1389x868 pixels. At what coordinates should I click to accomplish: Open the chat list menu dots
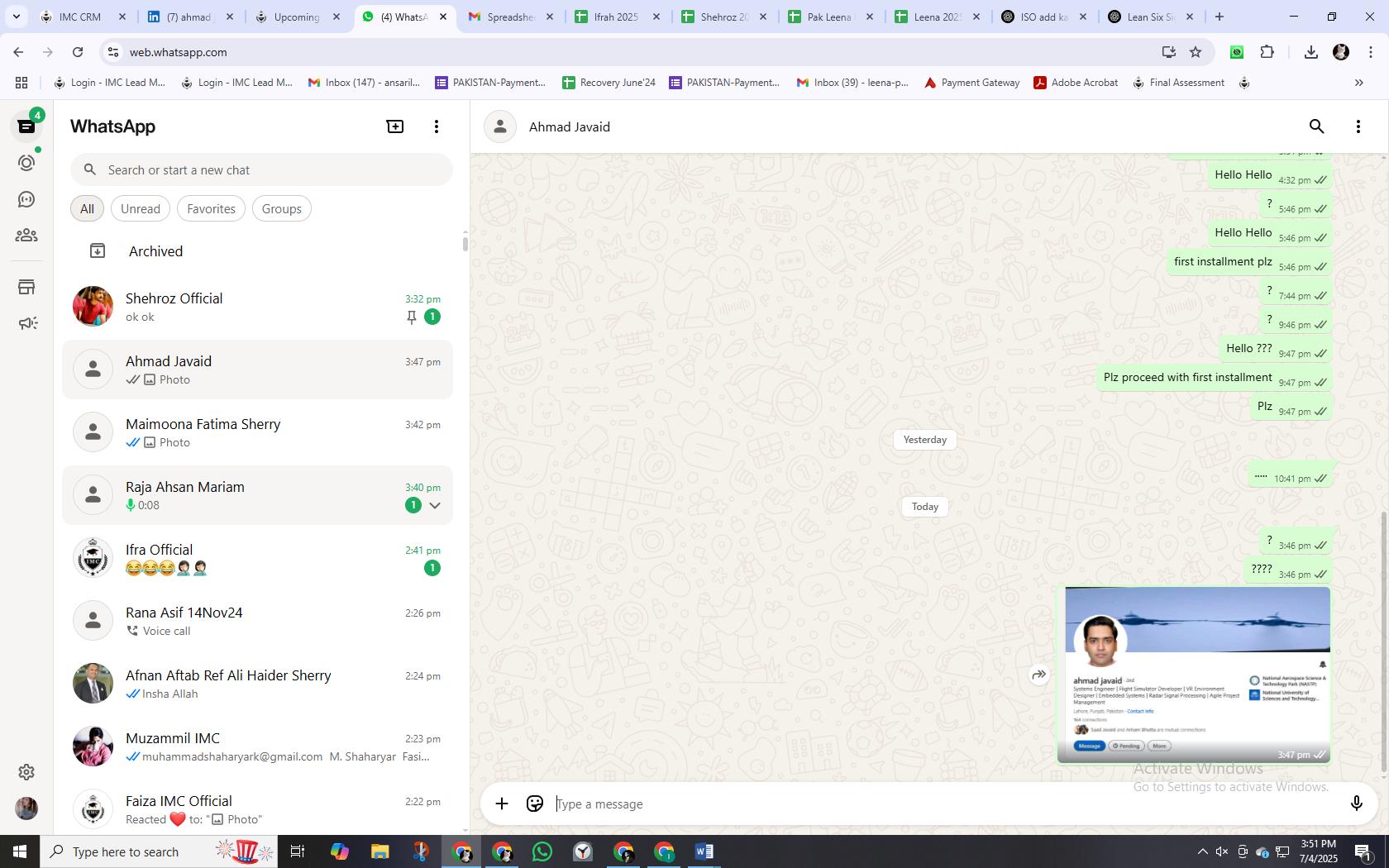(x=437, y=126)
